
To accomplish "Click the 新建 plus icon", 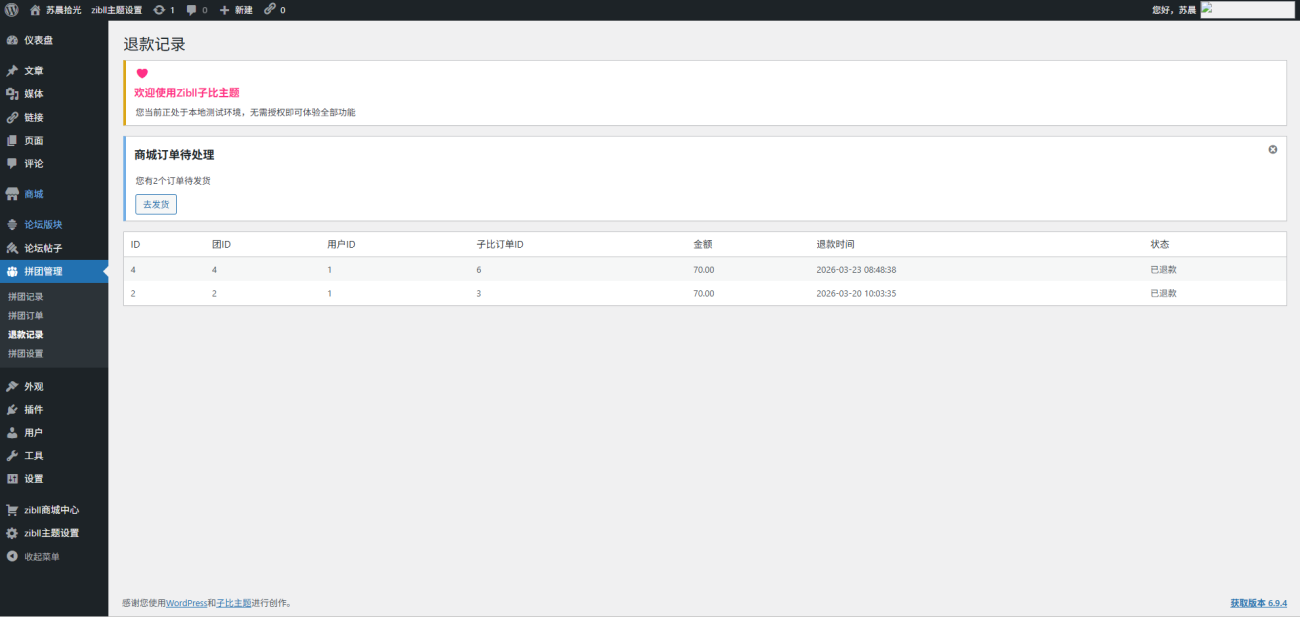I will (x=225, y=10).
